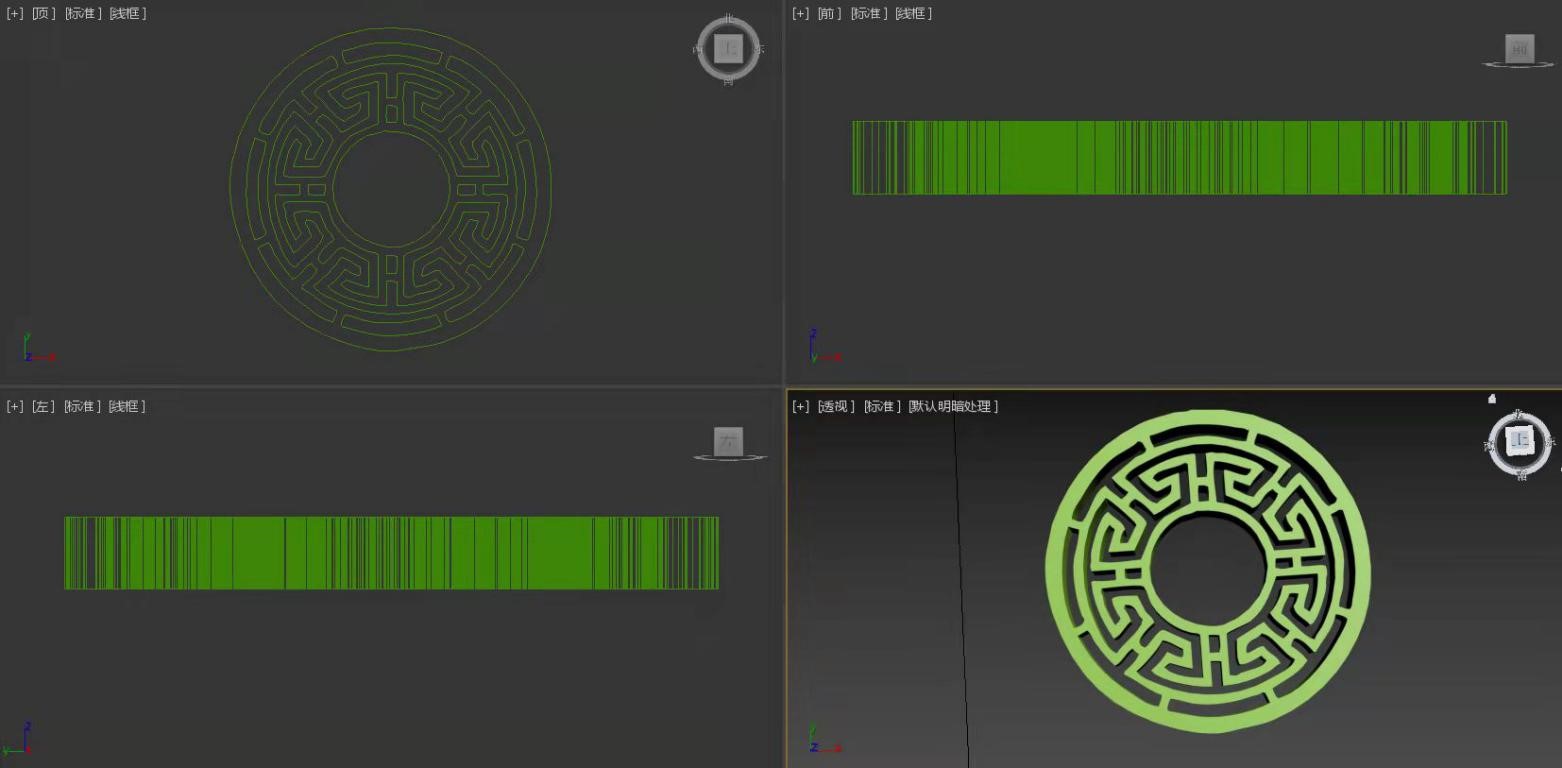Click the [默认明暗处理] shading label
Image resolution: width=1562 pixels, height=768 pixels.
(953, 406)
